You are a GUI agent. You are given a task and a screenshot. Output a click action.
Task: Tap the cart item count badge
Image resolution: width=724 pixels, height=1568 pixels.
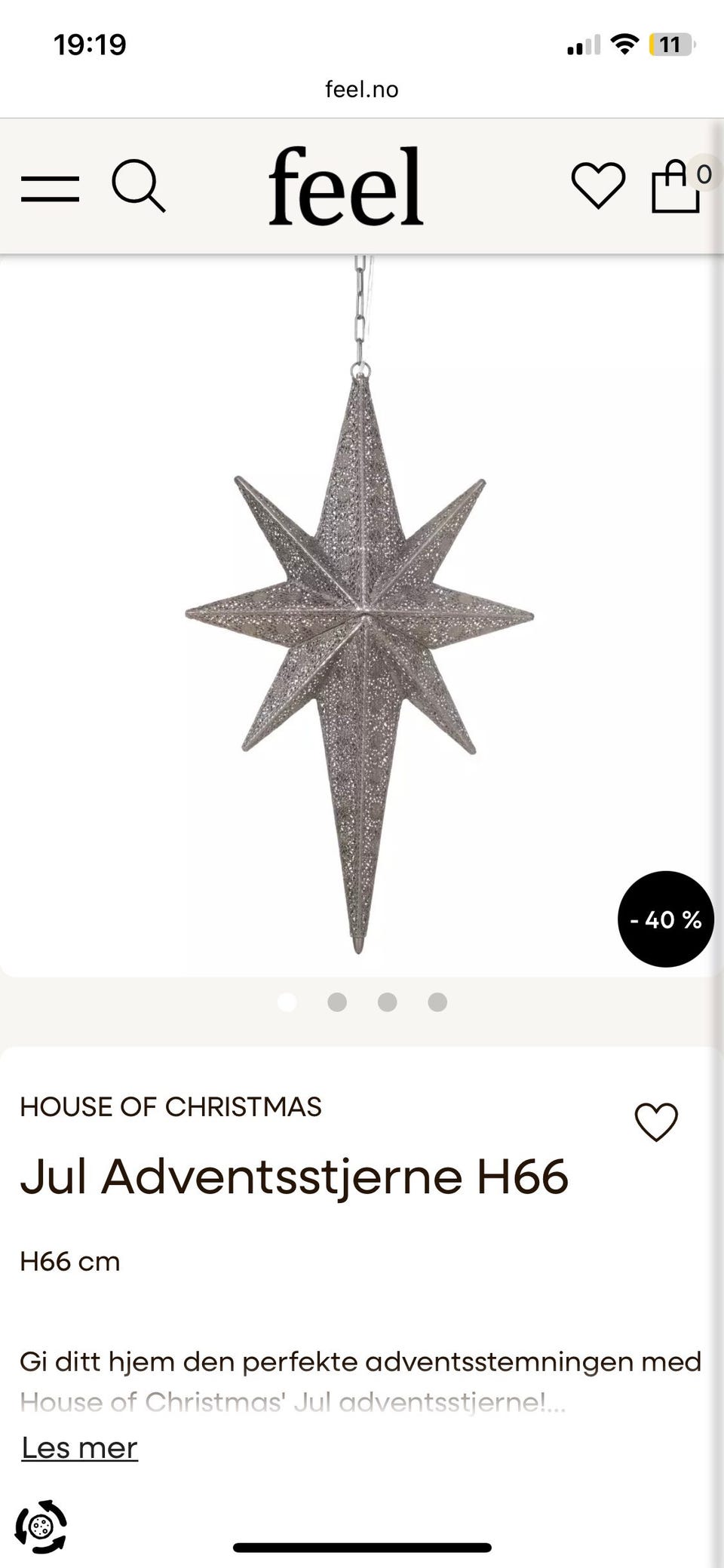[704, 174]
